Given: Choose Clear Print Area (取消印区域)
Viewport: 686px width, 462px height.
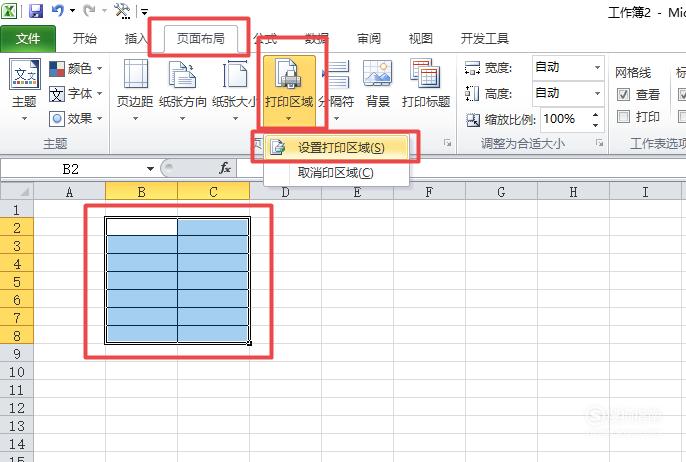Looking at the screenshot, I should pyautogui.click(x=336, y=173).
